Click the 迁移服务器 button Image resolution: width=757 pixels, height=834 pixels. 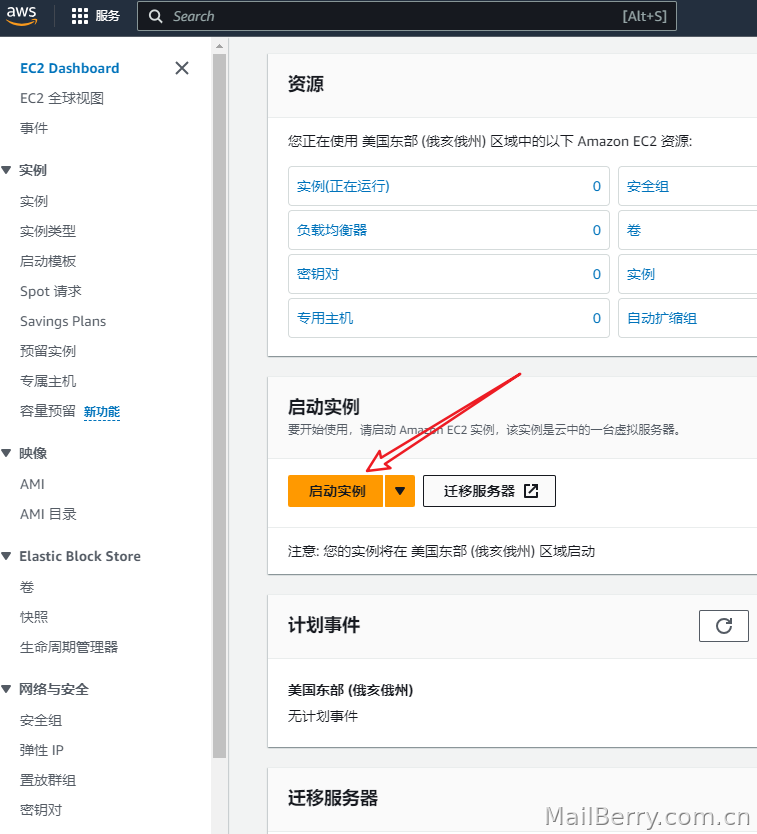pyautogui.click(x=489, y=491)
